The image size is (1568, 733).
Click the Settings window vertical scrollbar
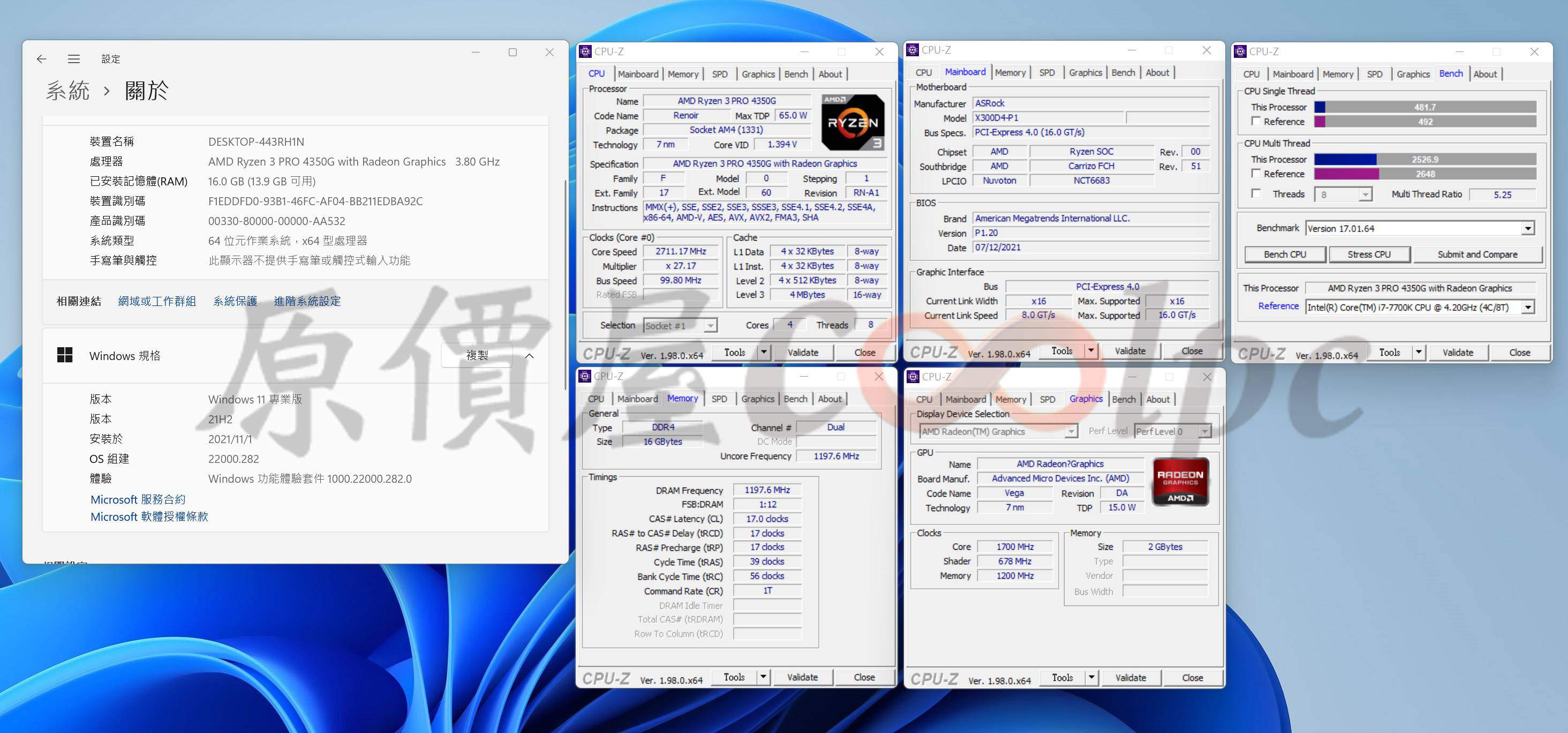[x=566, y=286]
